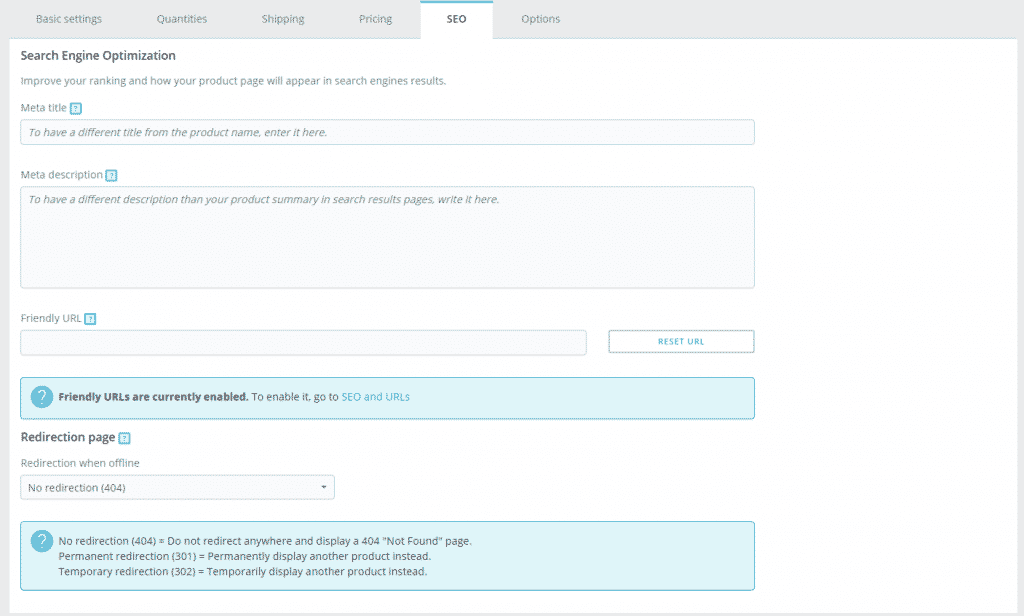Image resolution: width=1024 pixels, height=616 pixels.
Task: Switch to the Shipping tab
Action: coord(282,18)
